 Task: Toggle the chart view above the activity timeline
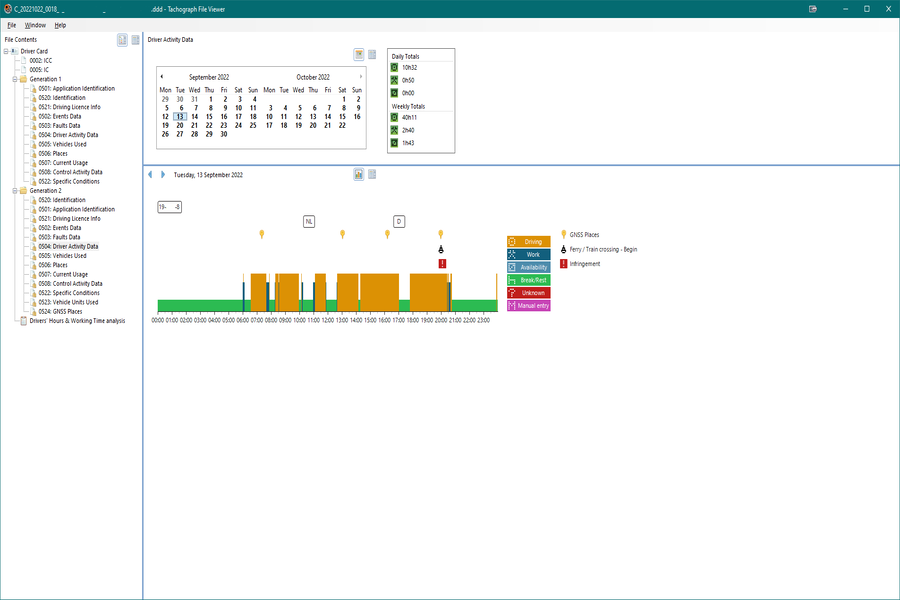[358, 174]
